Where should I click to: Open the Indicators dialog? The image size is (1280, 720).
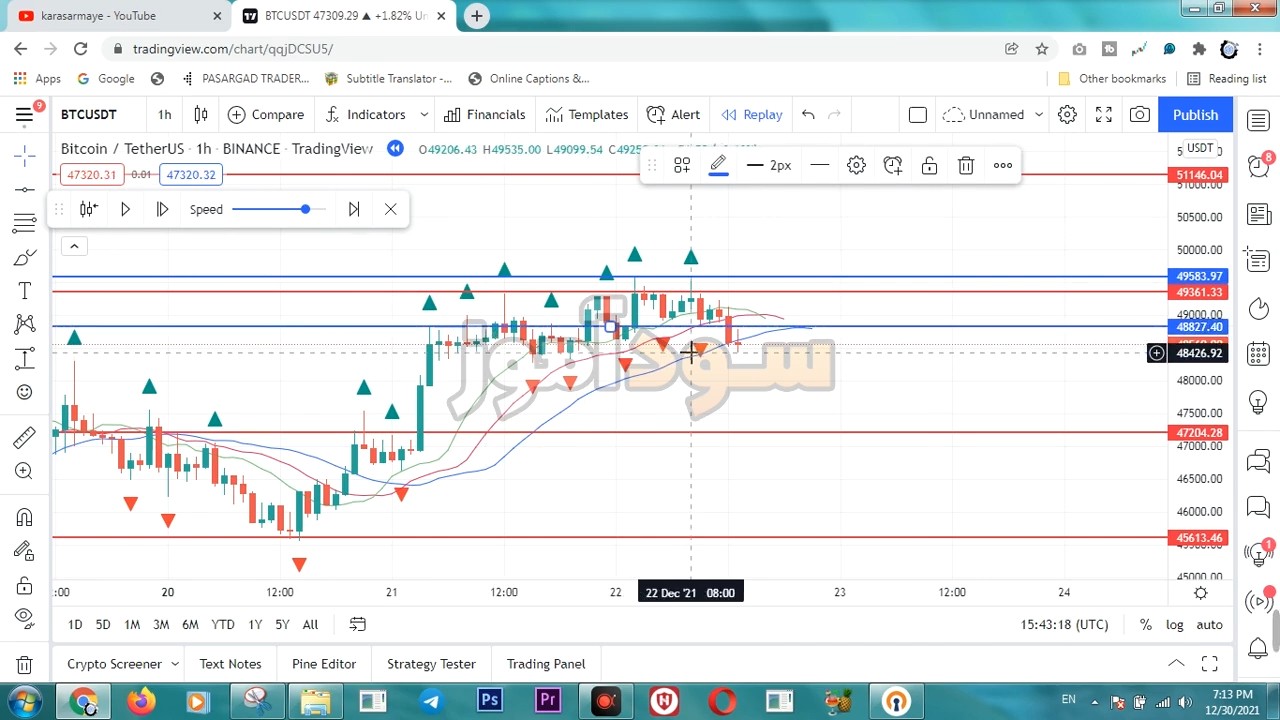coord(366,115)
